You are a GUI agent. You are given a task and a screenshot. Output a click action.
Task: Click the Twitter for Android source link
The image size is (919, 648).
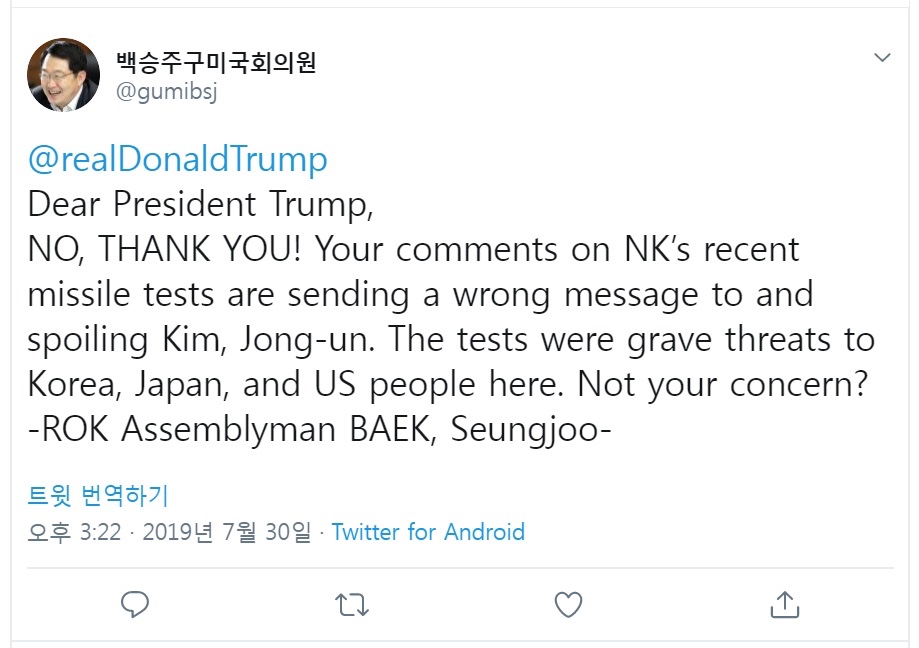tap(428, 532)
